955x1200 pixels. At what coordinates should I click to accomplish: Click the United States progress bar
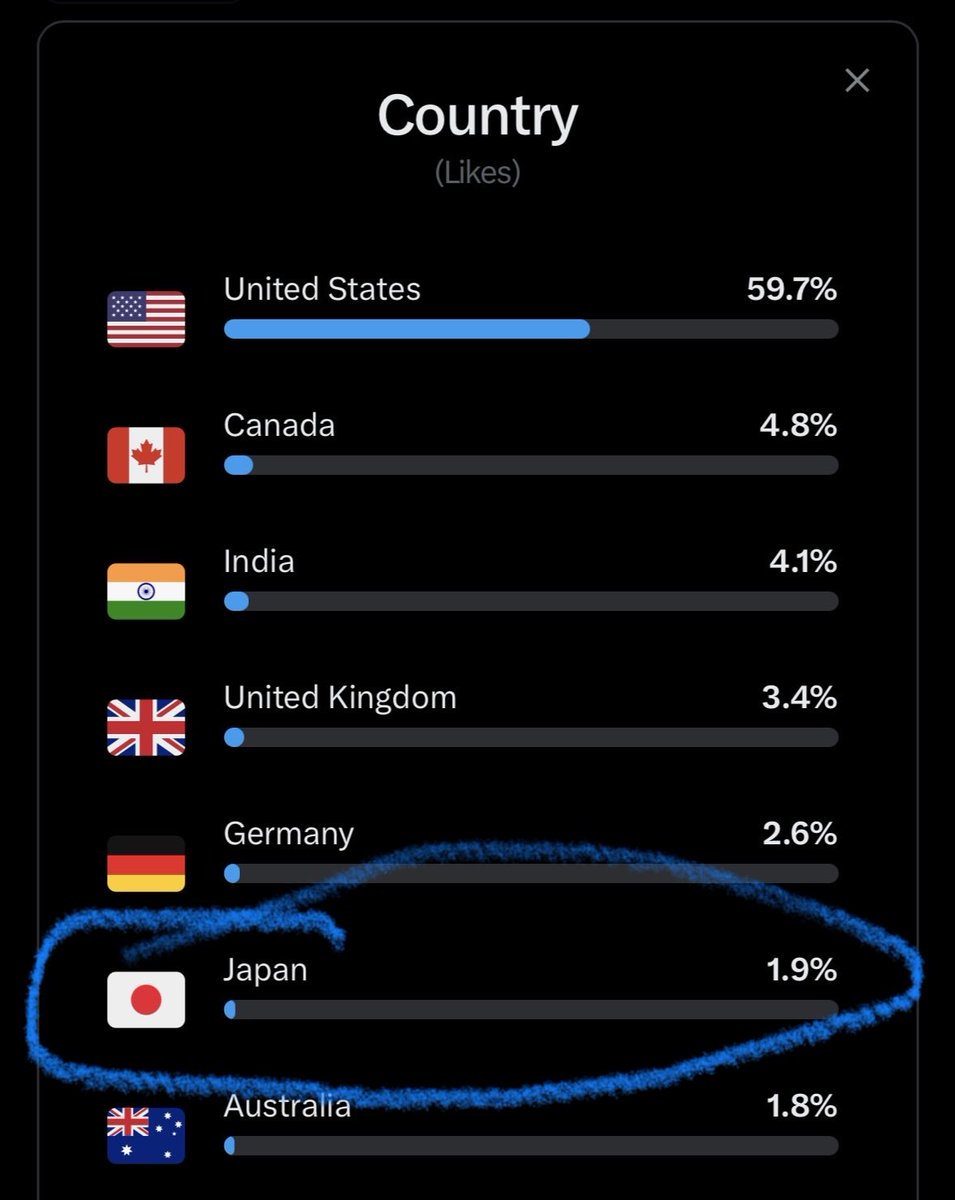pyautogui.click(x=531, y=329)
